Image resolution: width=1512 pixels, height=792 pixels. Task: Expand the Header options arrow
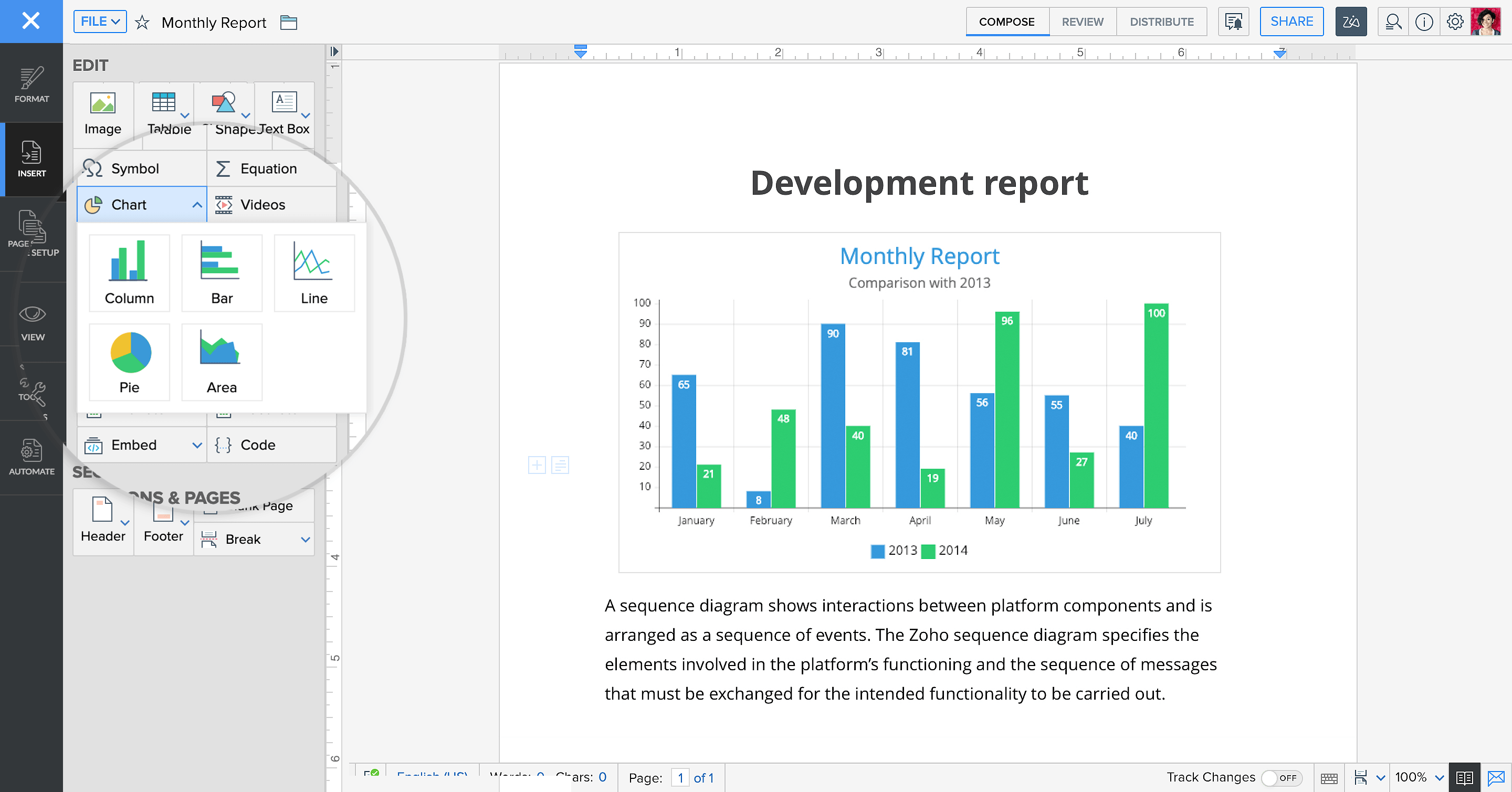point(125,523)
